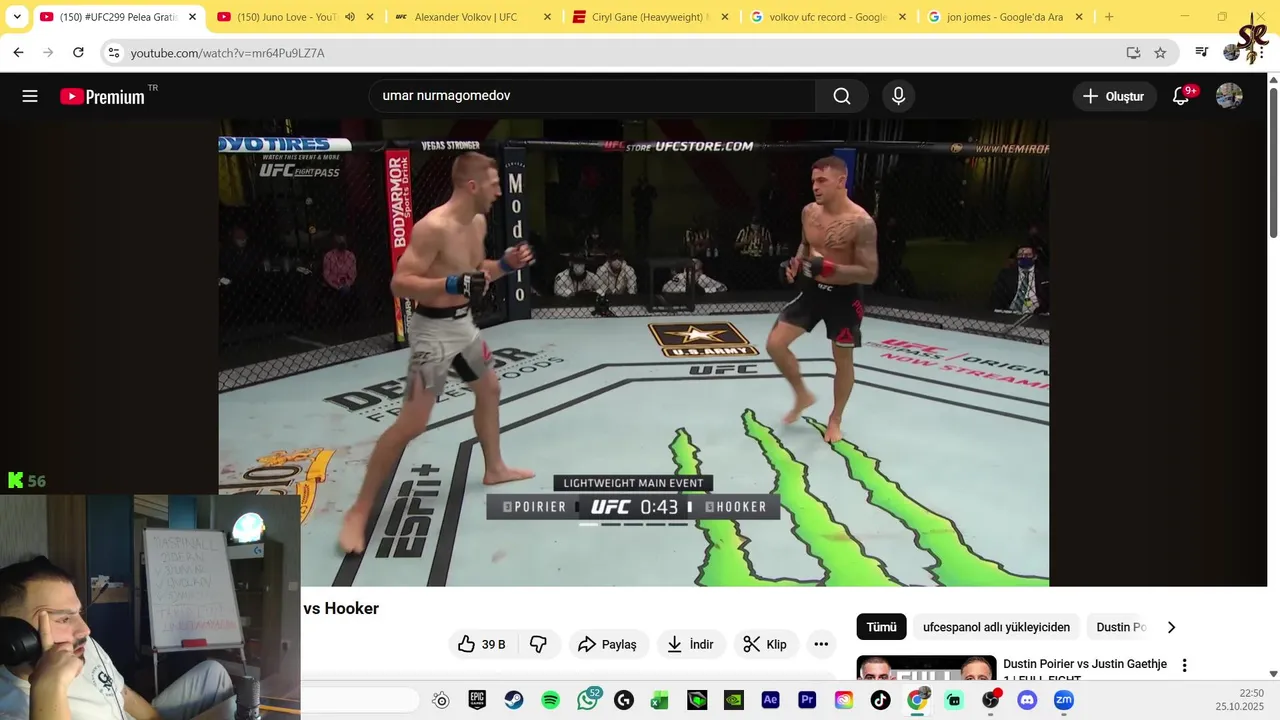Select 'ufcespanol adlı yükleyiciden' chip

[x=996, y=627]
